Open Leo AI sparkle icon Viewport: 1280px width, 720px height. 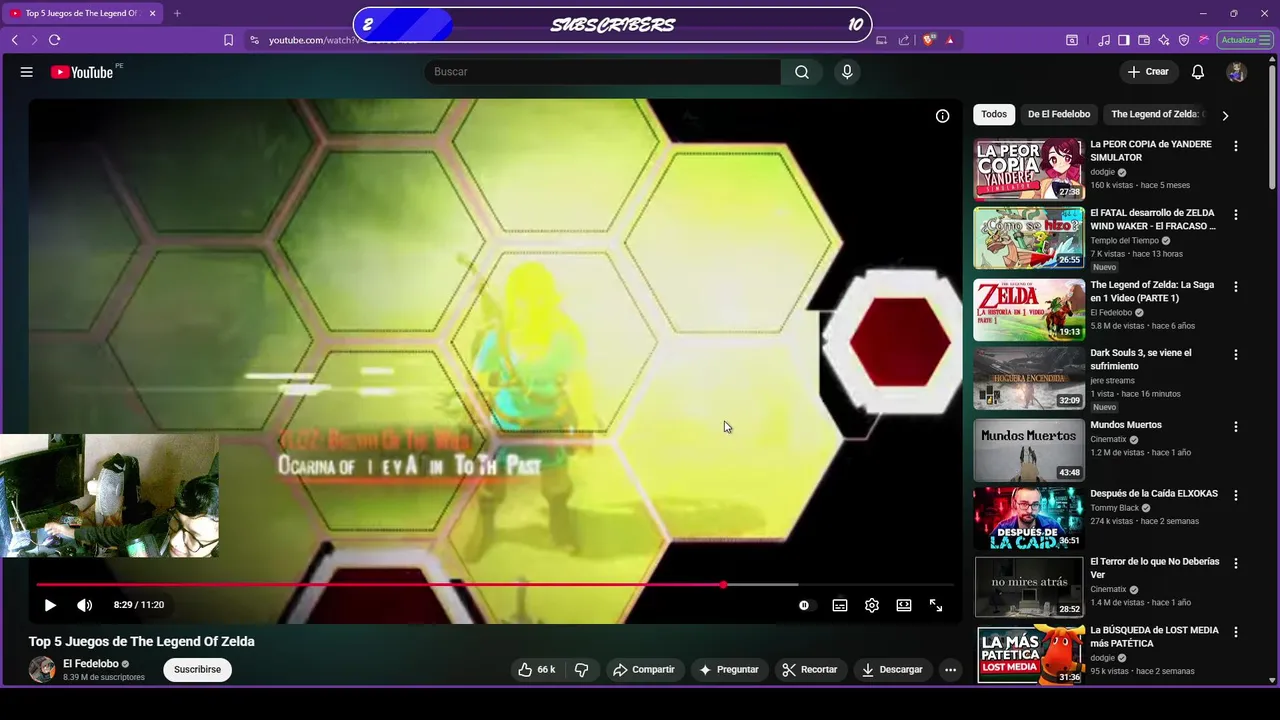(1164, 40)
